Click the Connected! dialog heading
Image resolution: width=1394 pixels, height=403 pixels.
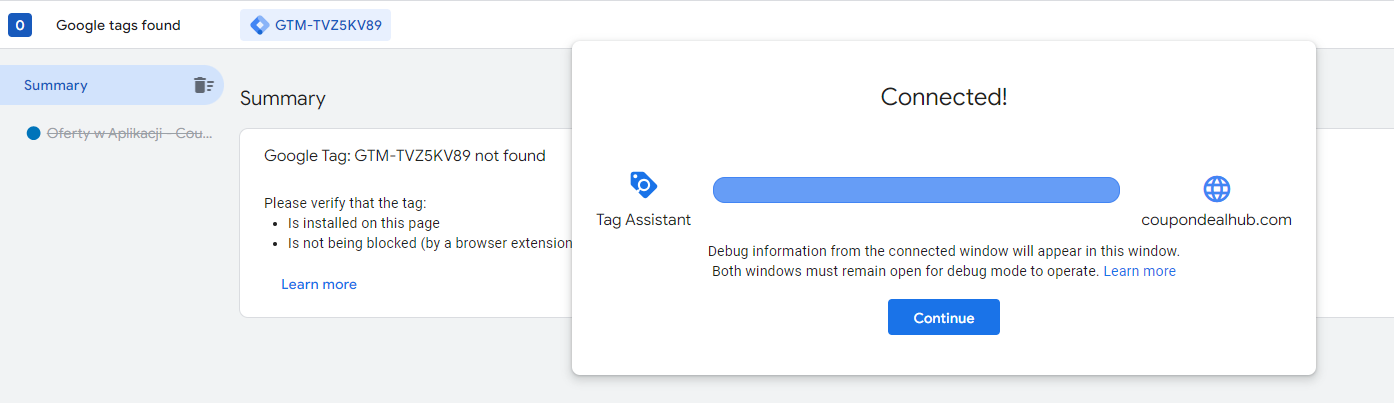(x=944, y=97)
